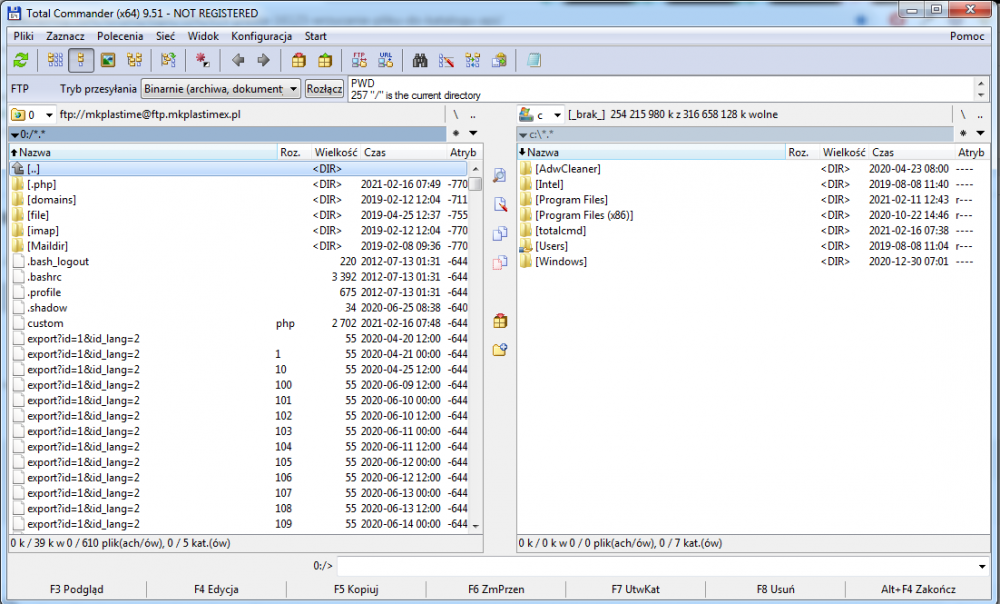Open the Notepad icon in toolbar
Viewport: 1000px width, 604px height.
[534, 61]
